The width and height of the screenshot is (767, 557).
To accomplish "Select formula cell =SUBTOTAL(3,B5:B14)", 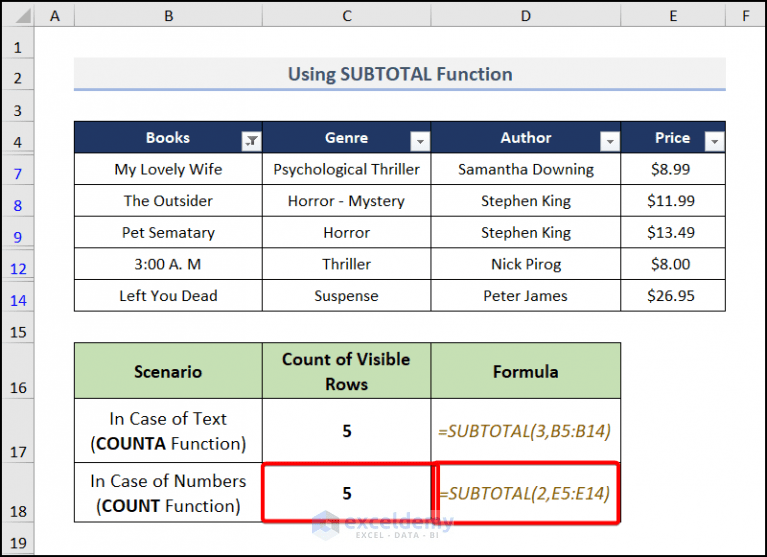I will click(x=526, y=431).
